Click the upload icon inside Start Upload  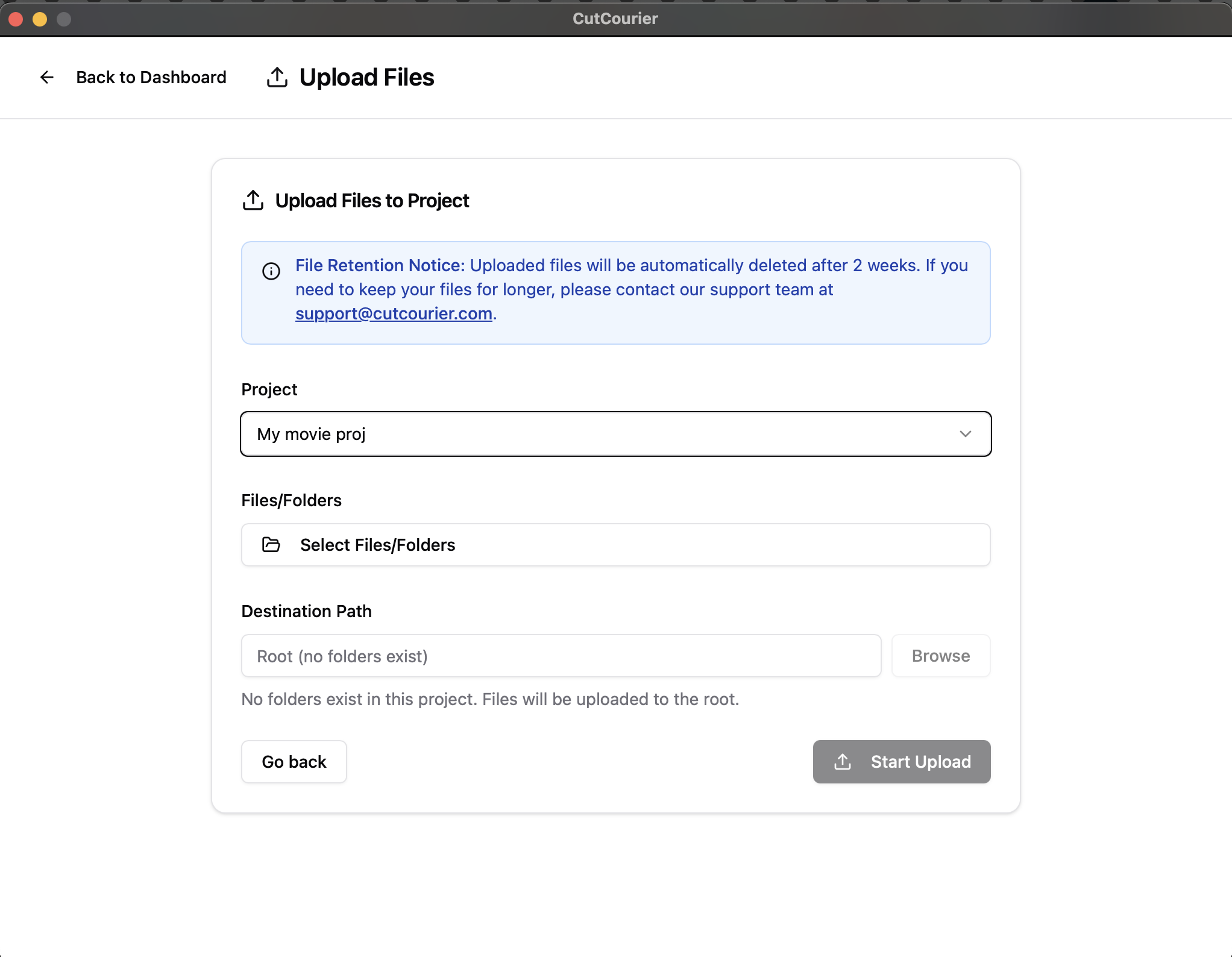pyautogui.click(x=843, y=762)
